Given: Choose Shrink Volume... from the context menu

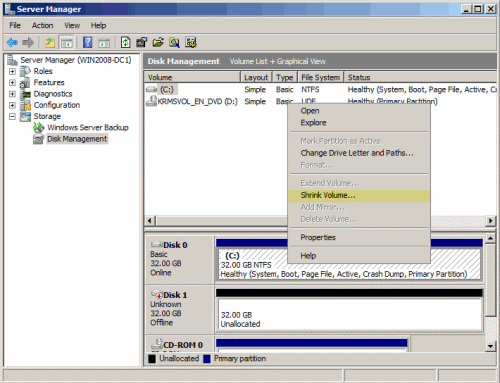Looking at the screenshot, I should 359,195.
